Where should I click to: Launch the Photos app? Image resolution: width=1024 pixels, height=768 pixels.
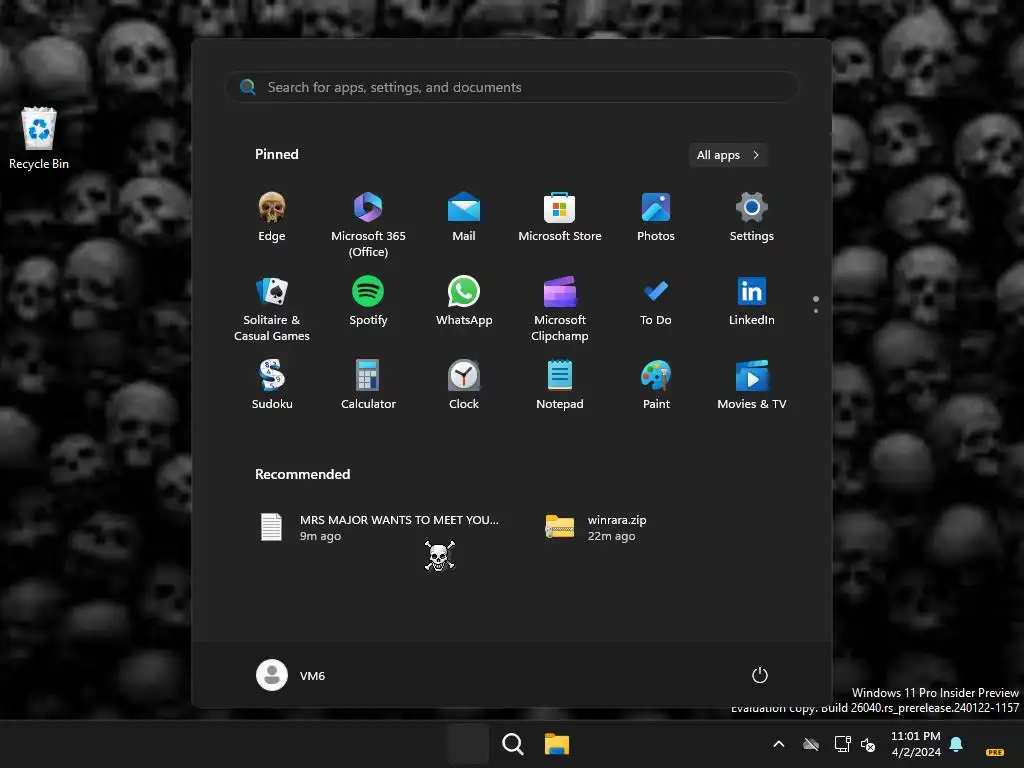[656, 217]
